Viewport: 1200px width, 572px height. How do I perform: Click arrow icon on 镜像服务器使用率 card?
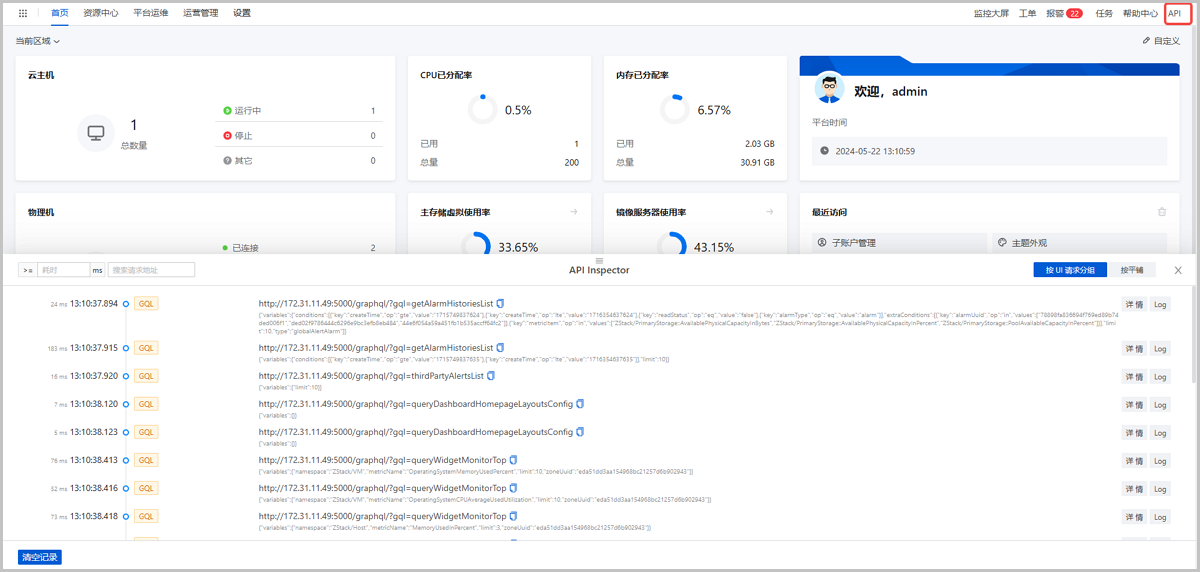[x=770, y=212]
